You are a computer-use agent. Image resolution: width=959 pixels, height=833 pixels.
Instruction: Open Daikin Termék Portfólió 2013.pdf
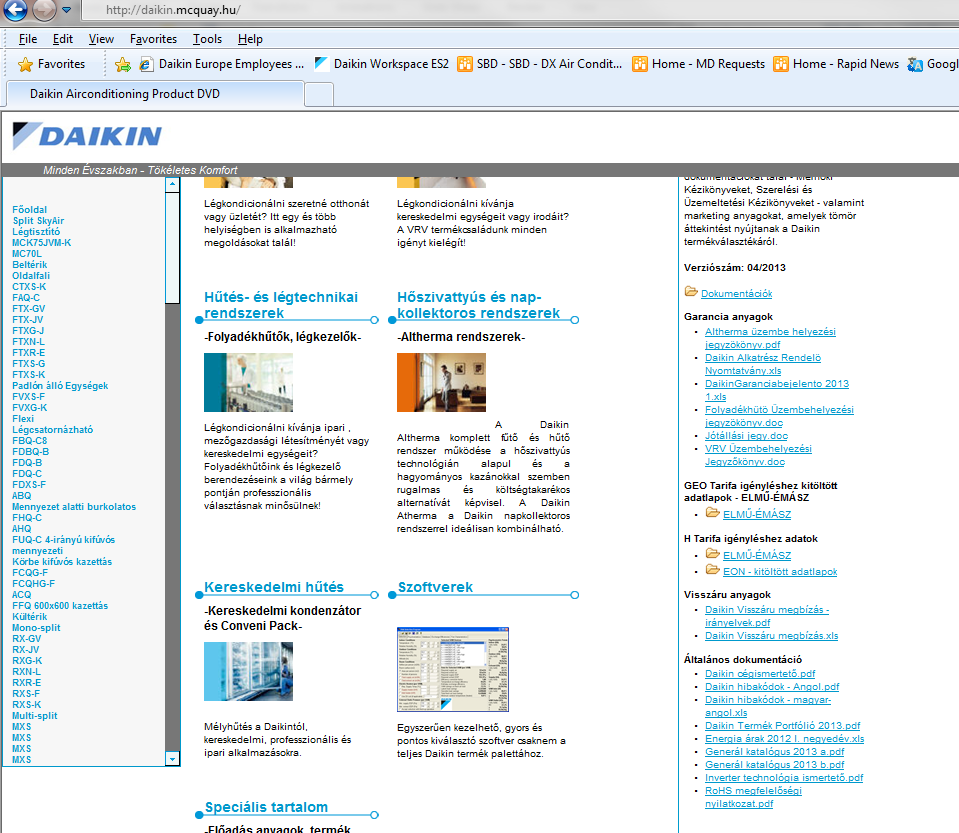[x=782, y=726]
